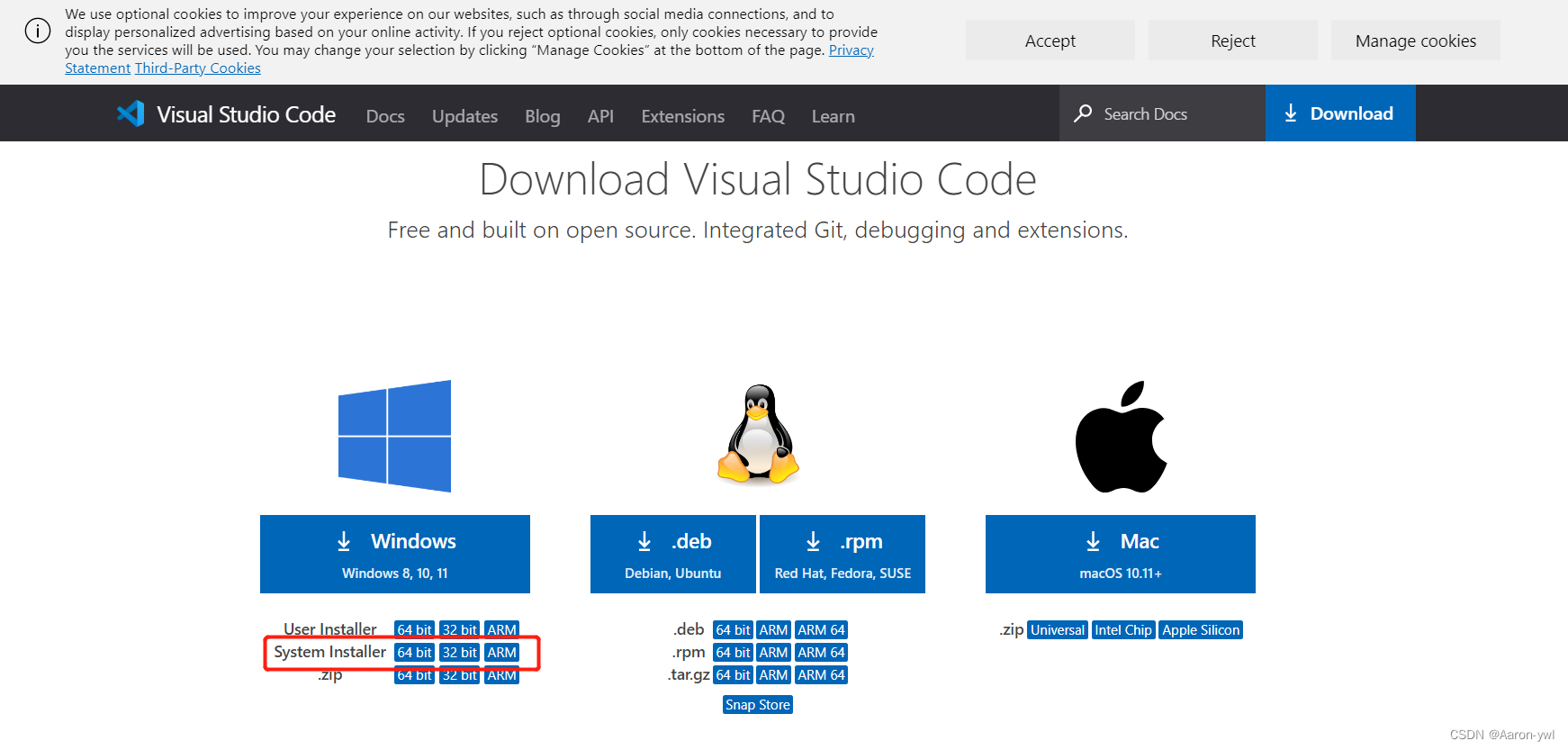Download Linux .rpm ARM 64 package

coord(821,652)
